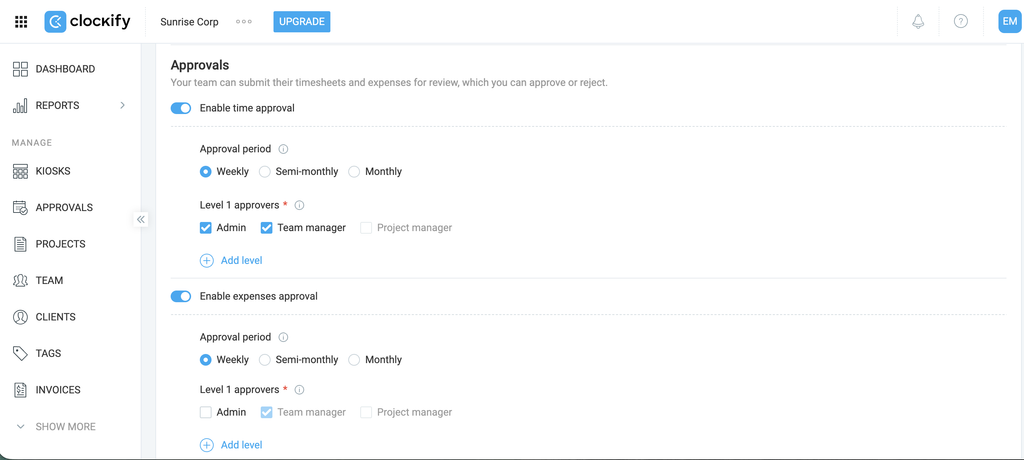
Task: Click the Invoices icon in sidebar
Action: coord(20,390)
